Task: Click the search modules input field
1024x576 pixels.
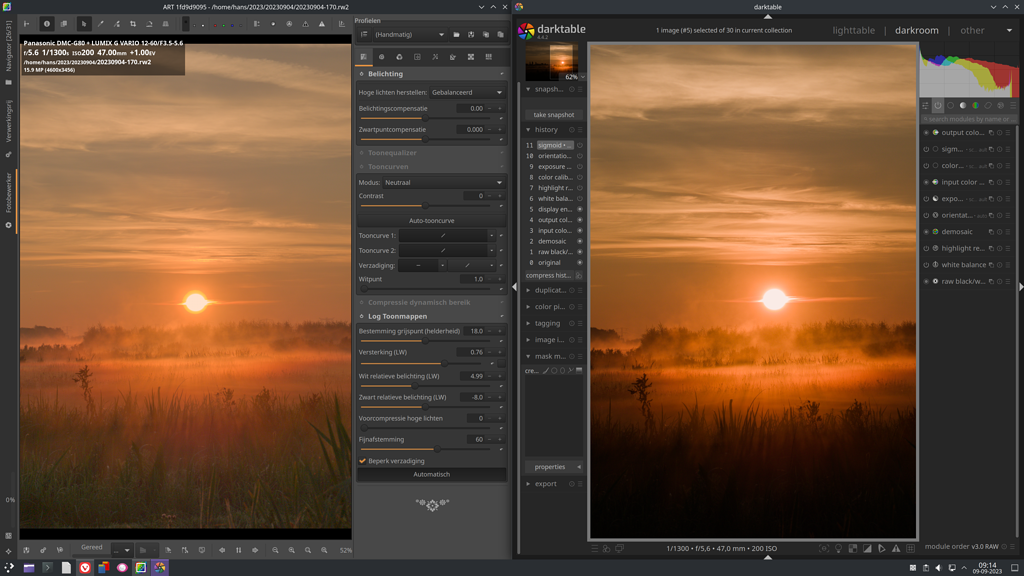Action: click(970, 119)
